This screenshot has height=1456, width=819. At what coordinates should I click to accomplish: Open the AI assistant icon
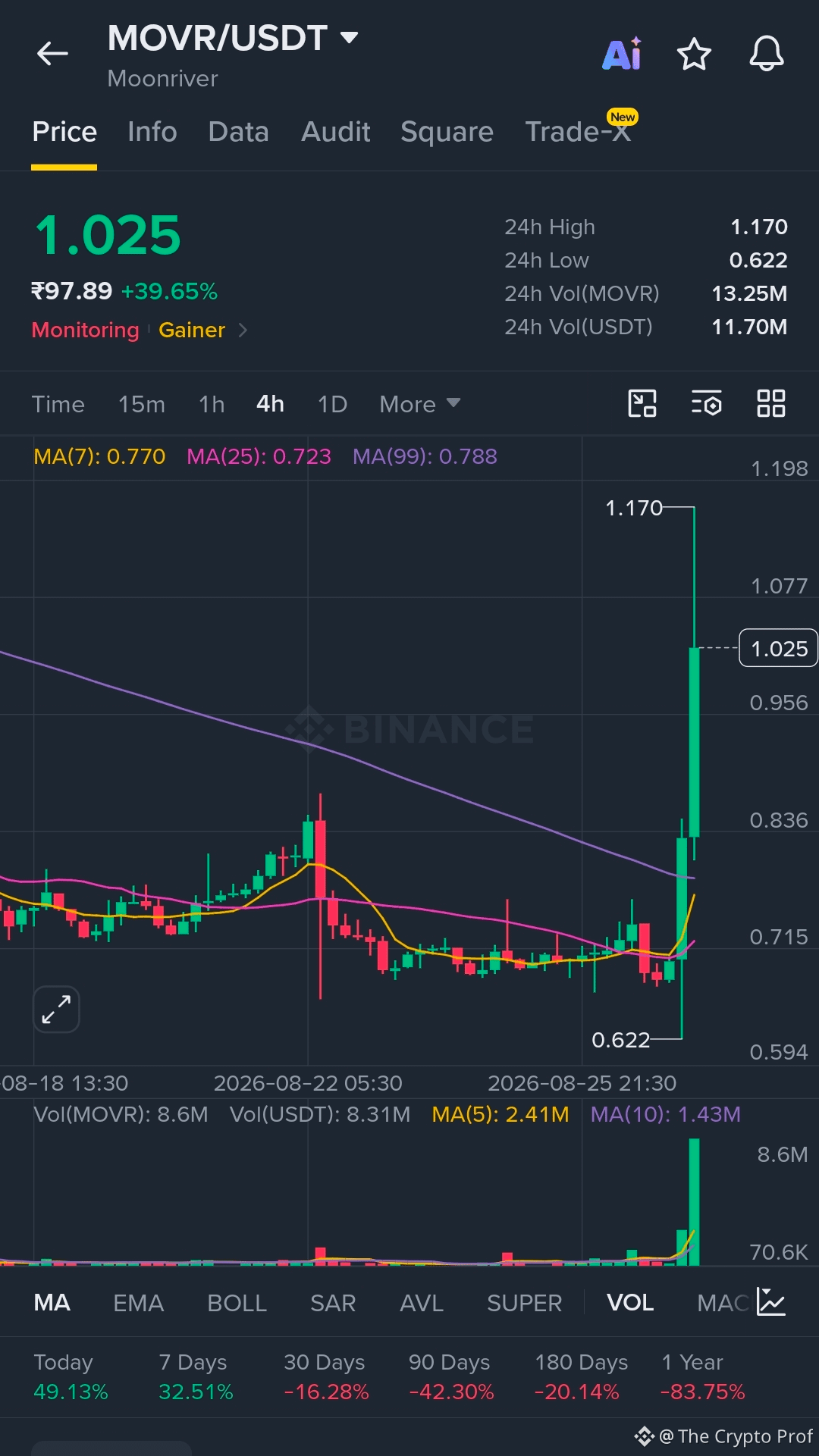pos(622,54)
